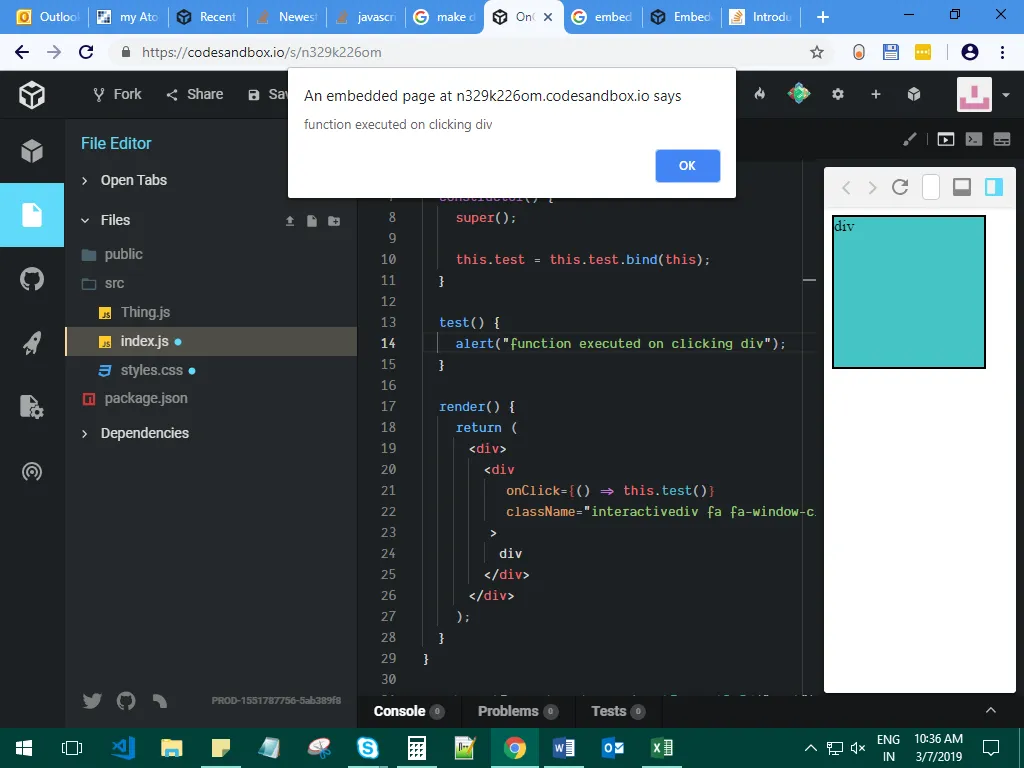Image resolution: width=1024 pixels, height=768 pixels.
Task: Share the sandbox
Action: [x=195, y=95]
